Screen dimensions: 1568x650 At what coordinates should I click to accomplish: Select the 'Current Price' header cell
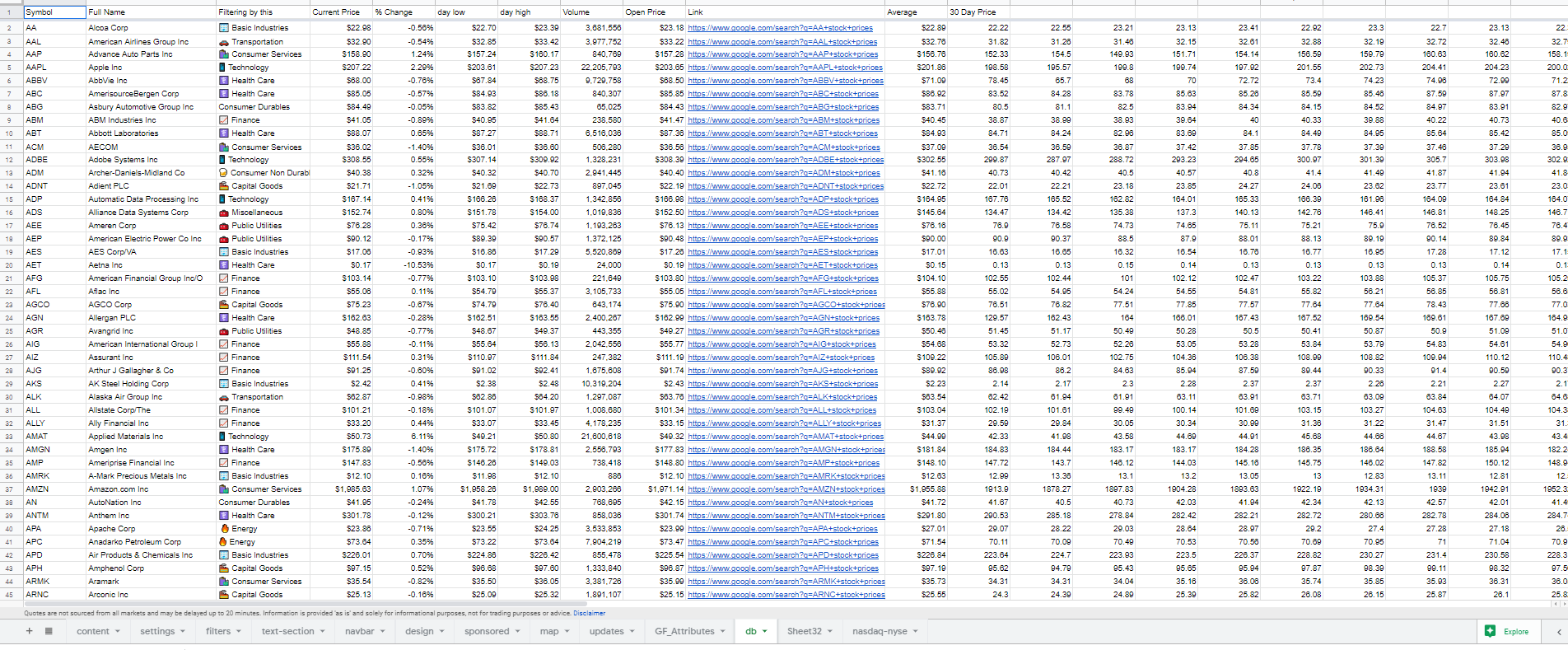341,12
